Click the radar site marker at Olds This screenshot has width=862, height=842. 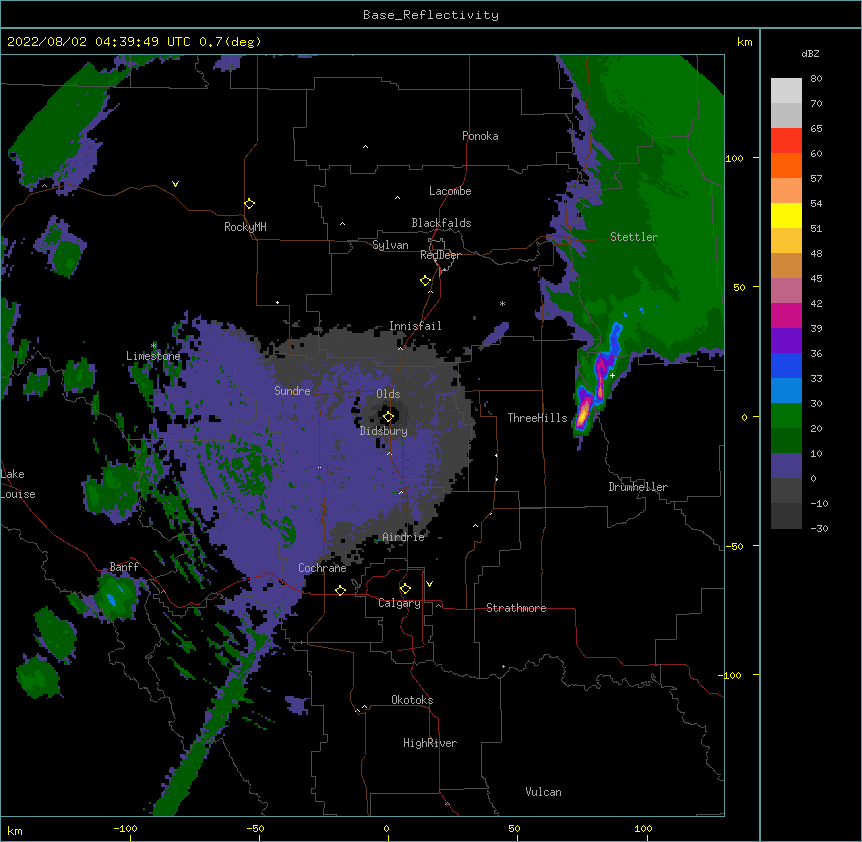(388, 417)
